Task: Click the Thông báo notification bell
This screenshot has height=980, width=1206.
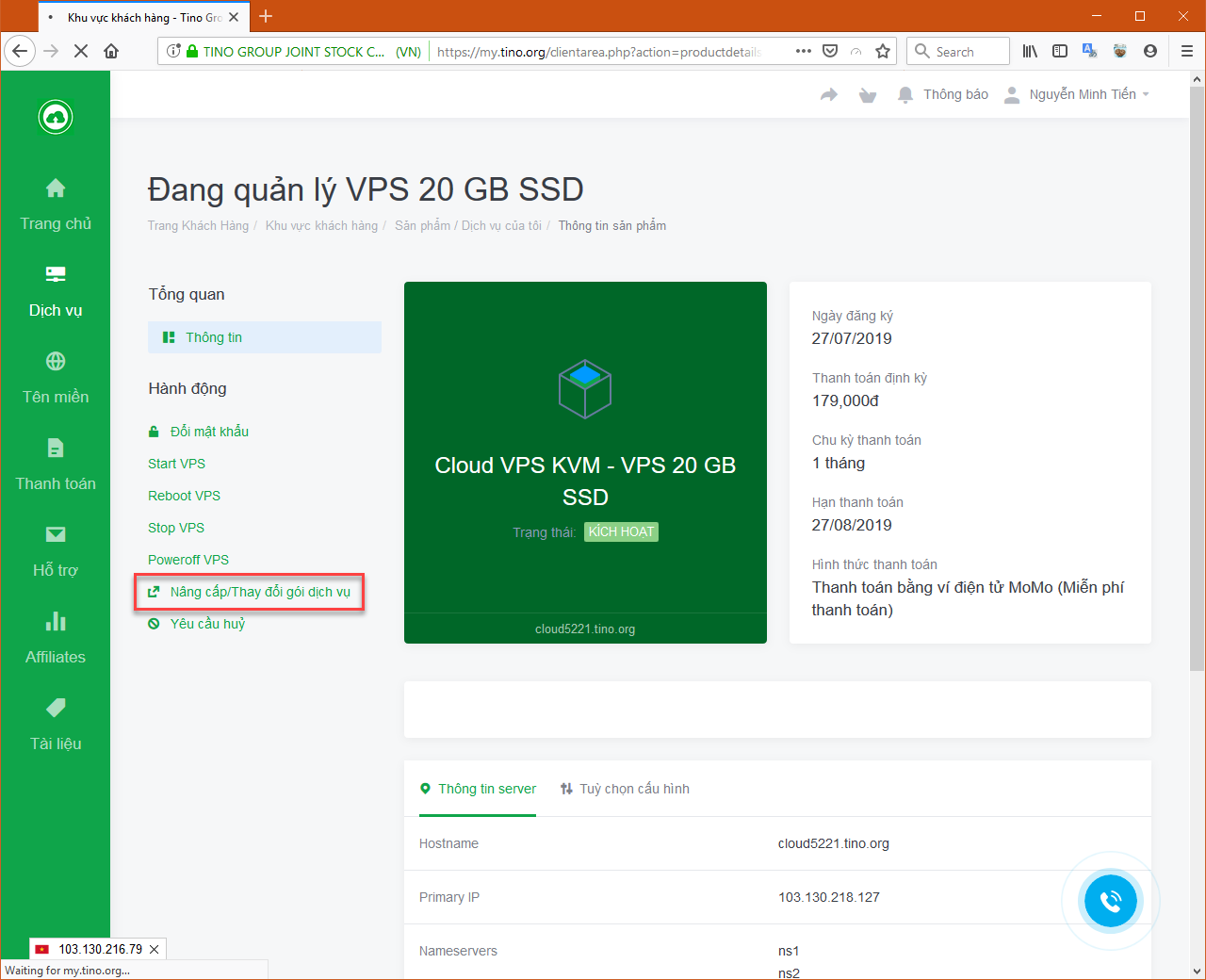Action: 942,94
